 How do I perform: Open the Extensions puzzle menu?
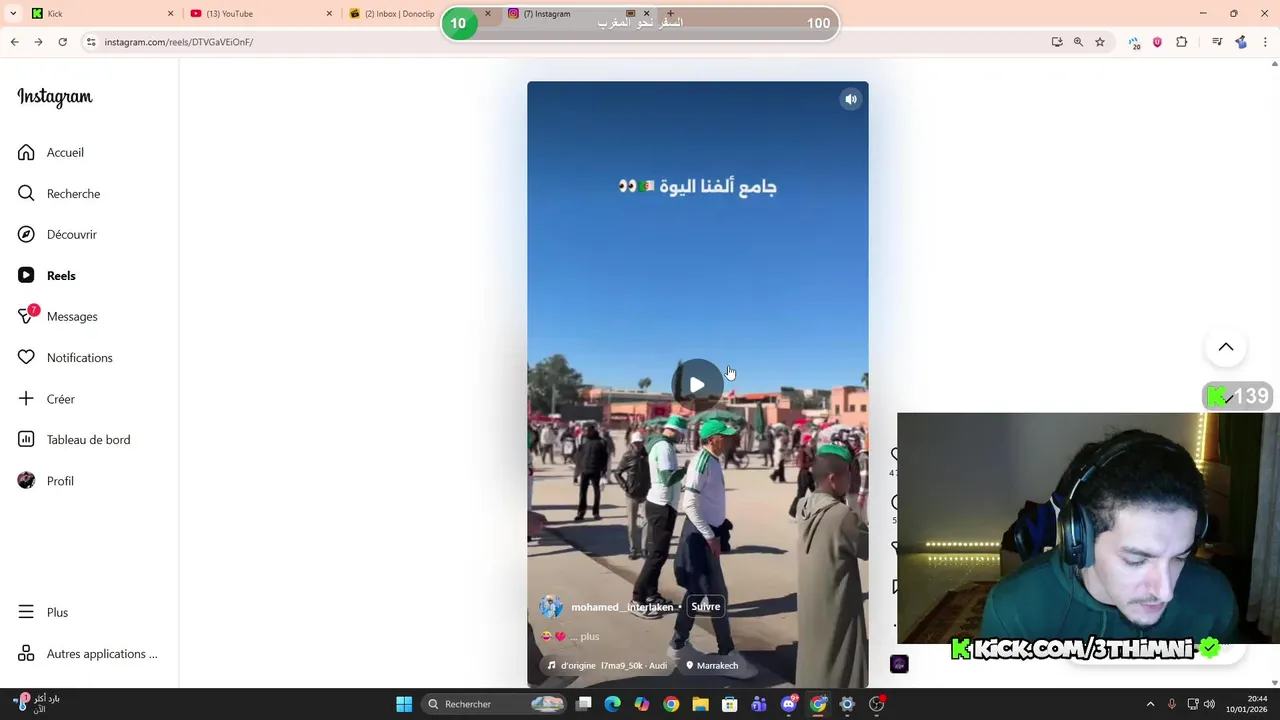pyautogui.click(x=1181, y=42)
